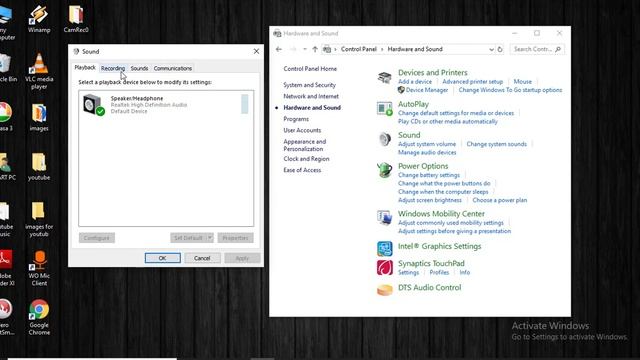
Task: Open the Set Default dropdown arrow
Action: pos(210,238)
